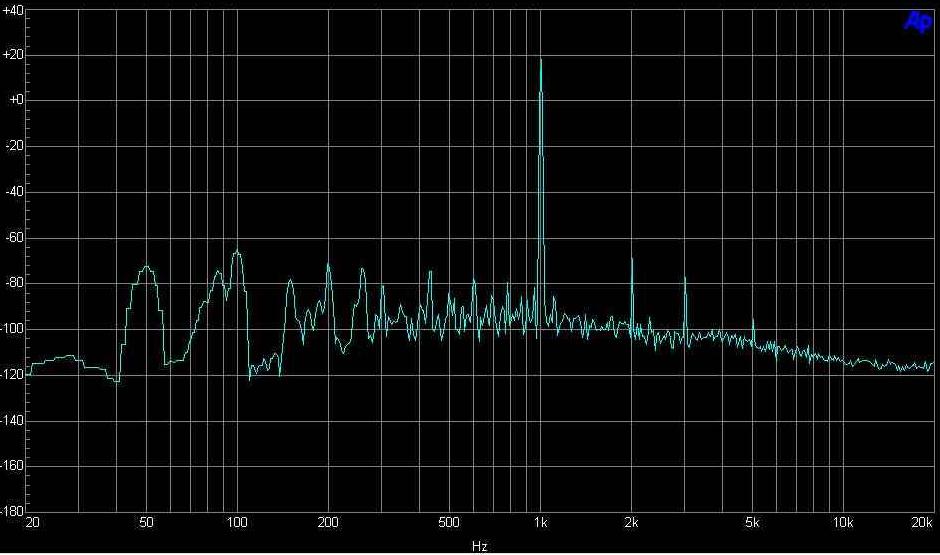
Task: Click the -80 y-axis label
Action: point(14,283)
